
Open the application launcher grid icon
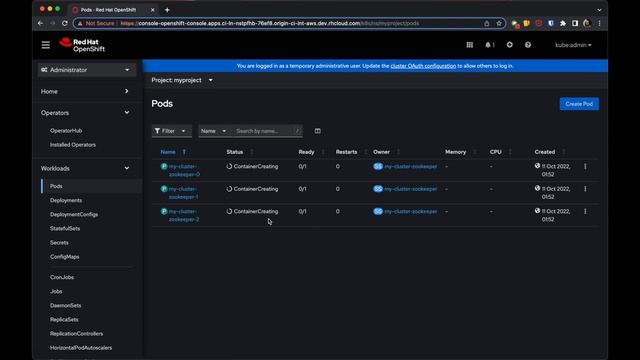469,45
